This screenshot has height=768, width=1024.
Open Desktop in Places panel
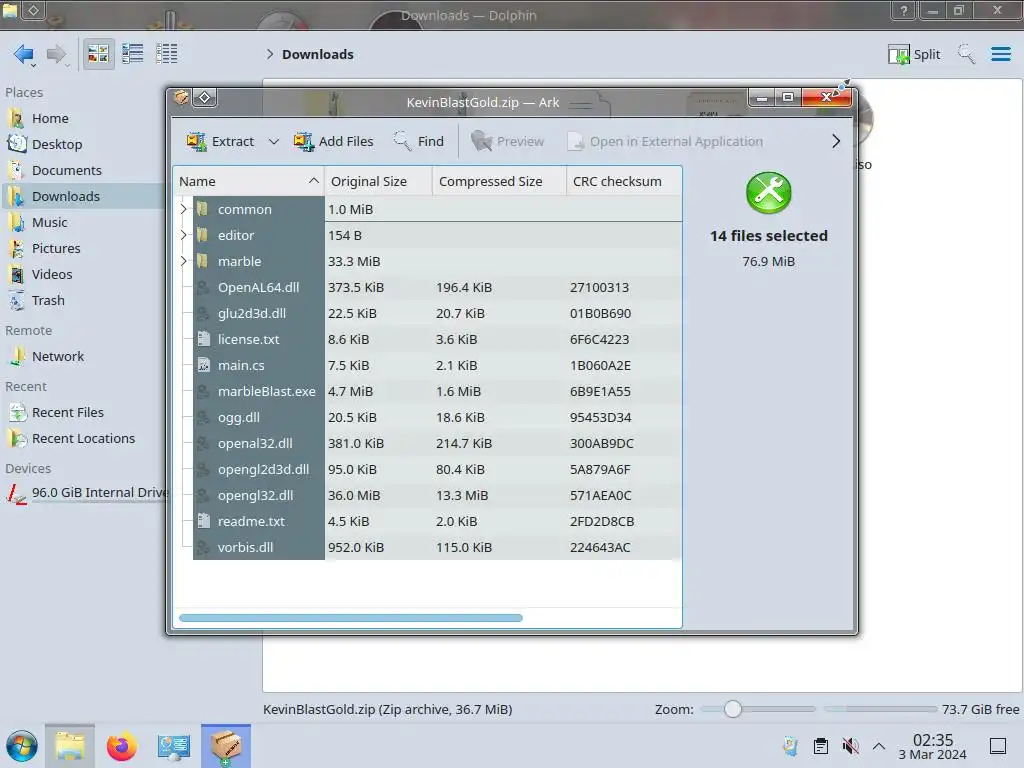pos(84,144)
